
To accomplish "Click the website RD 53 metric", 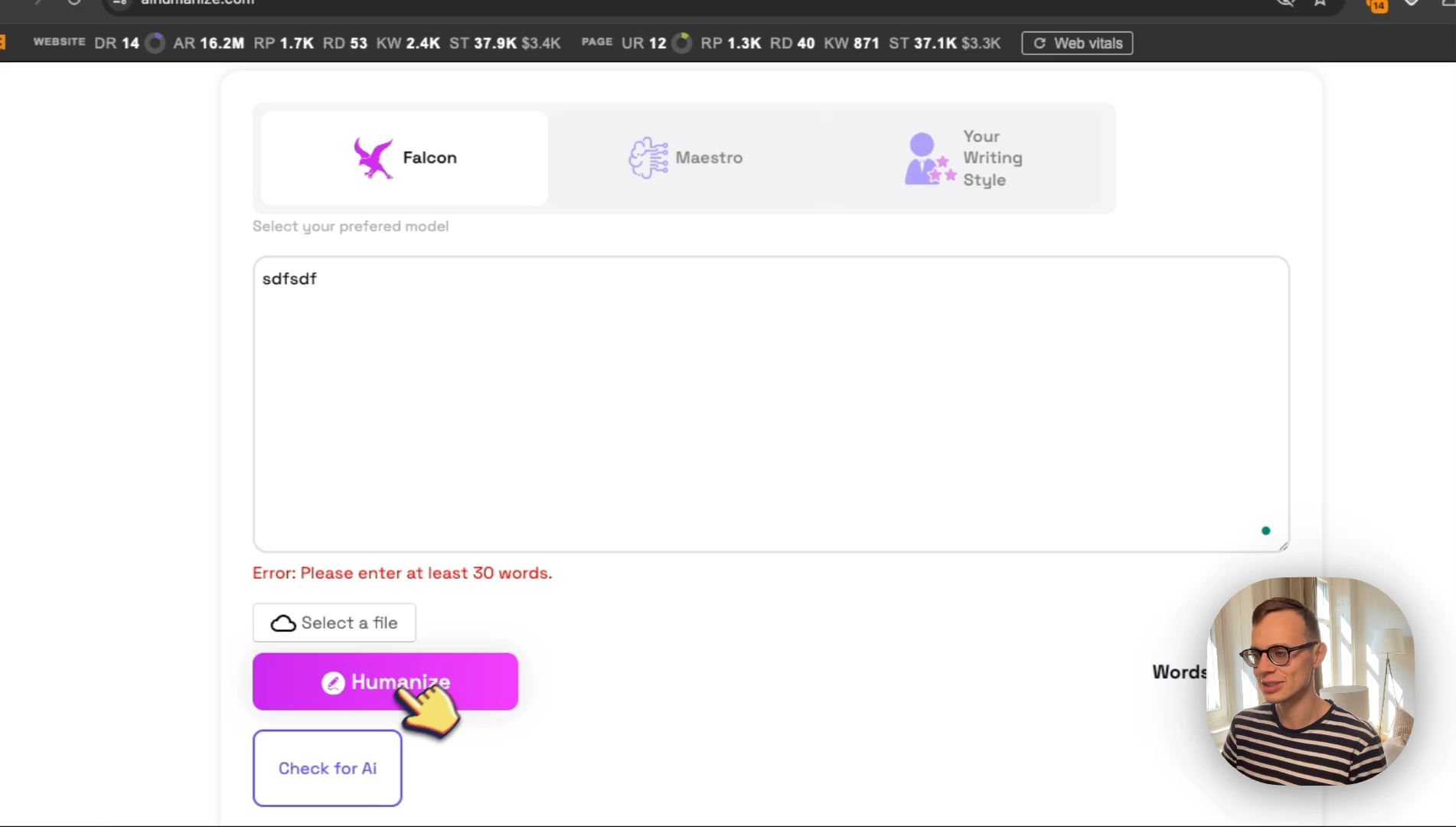I will pos(344,44).
